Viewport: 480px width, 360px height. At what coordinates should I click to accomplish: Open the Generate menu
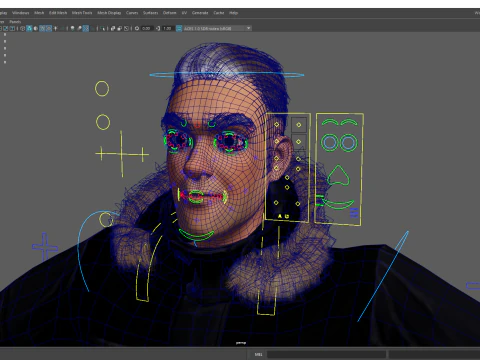200,13
